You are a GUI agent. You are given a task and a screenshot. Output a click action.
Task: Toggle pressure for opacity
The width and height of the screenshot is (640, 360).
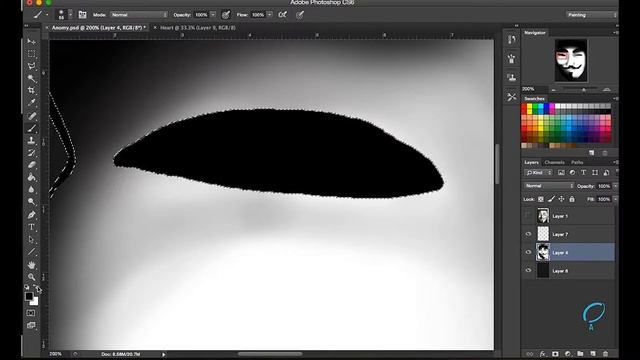[225, 15]
